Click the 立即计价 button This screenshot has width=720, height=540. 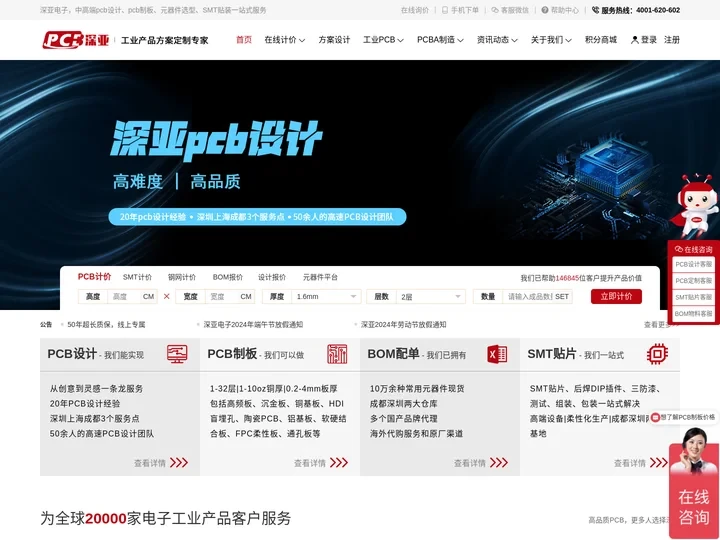(x=616, y=296)
